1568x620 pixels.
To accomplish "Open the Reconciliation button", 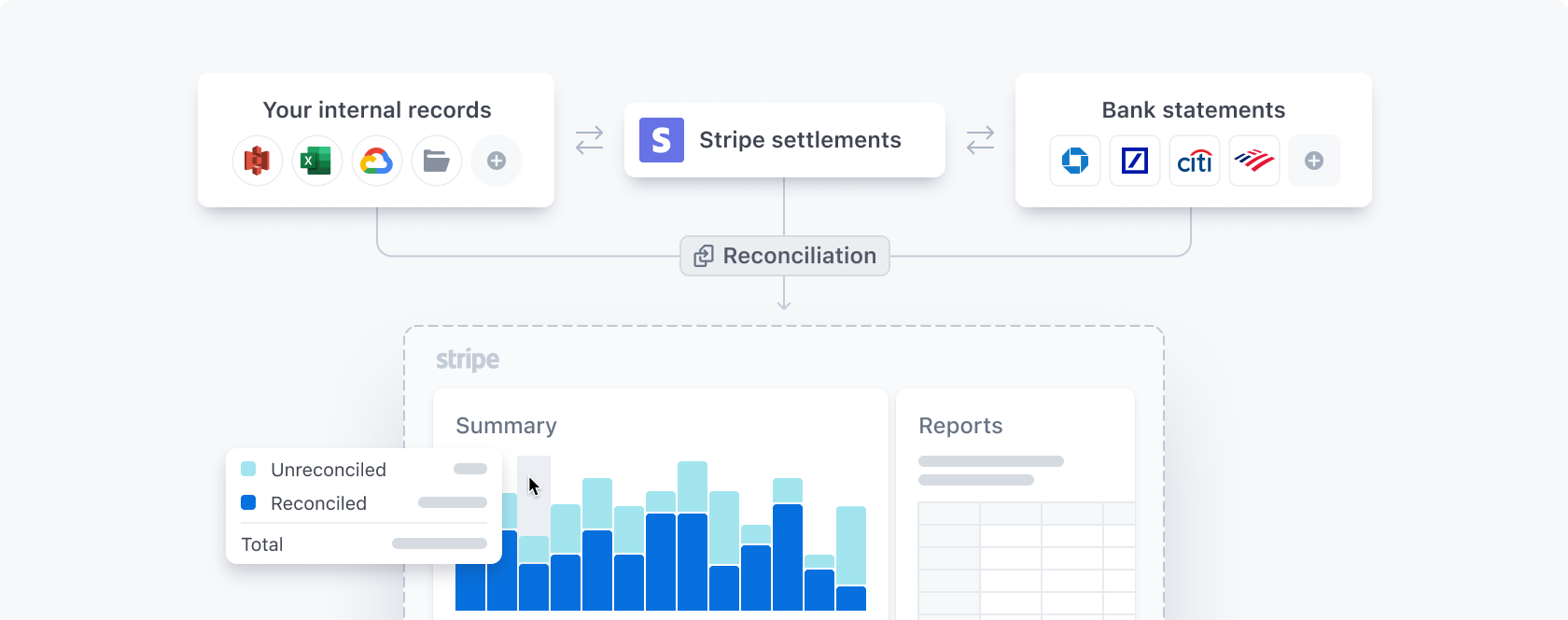I will coord(785,256).
